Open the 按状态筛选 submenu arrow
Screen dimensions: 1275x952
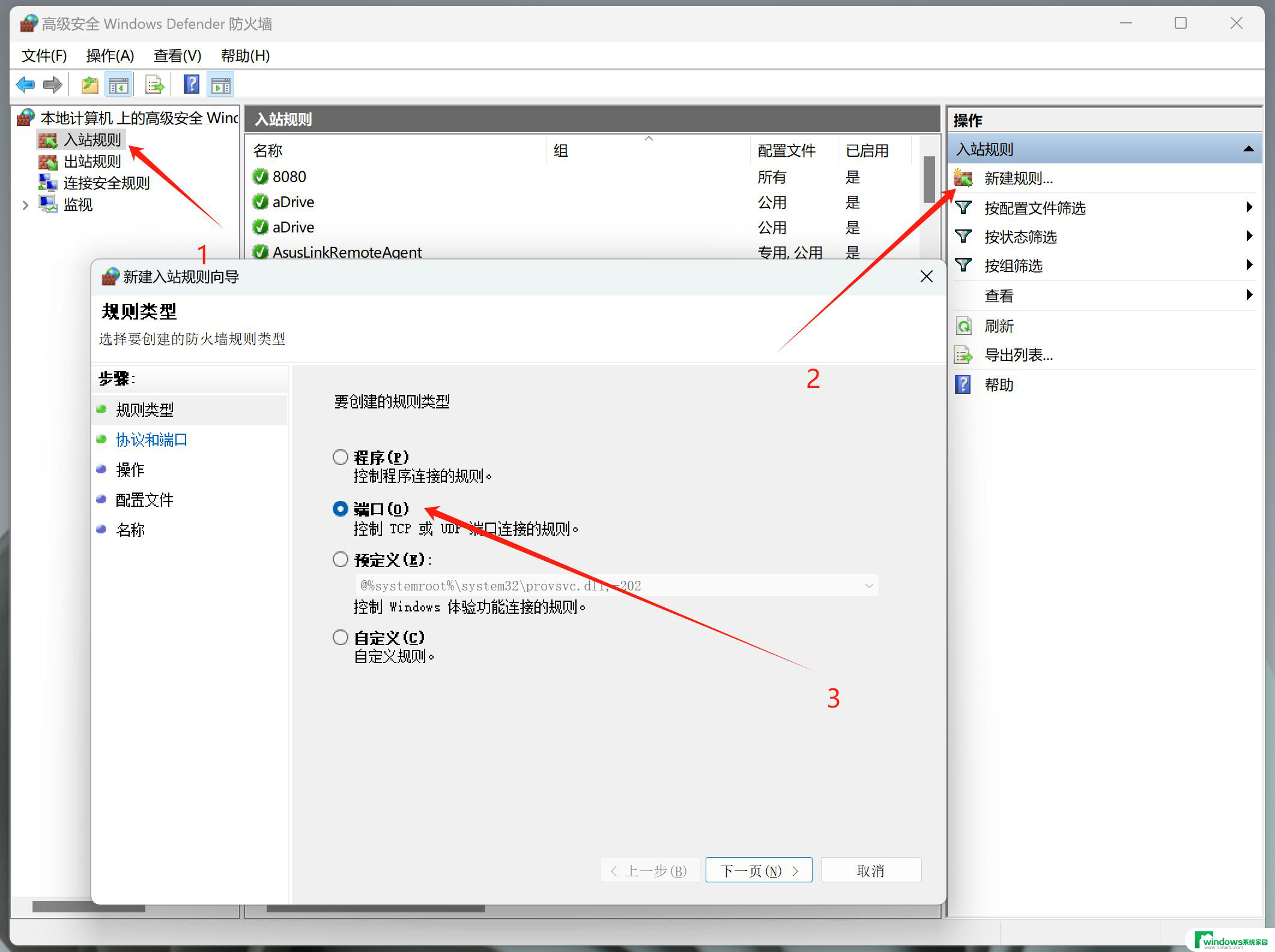[1249, 236]
